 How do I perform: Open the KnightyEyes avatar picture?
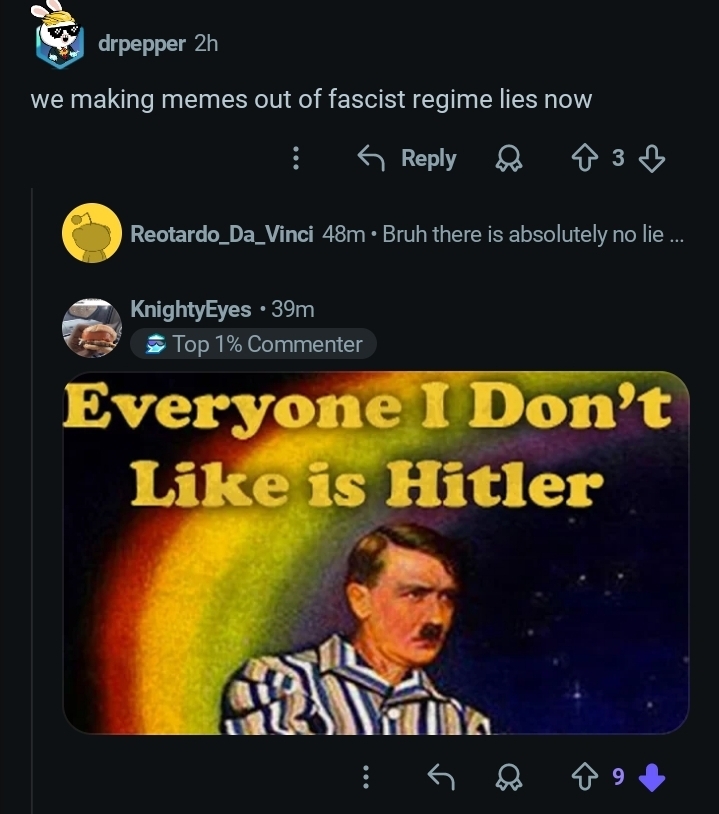(92, 327)
